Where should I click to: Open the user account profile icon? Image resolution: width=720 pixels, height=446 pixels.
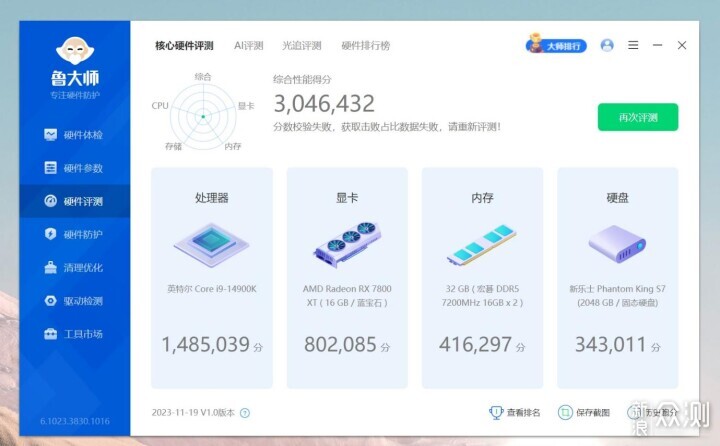[607, 45]
